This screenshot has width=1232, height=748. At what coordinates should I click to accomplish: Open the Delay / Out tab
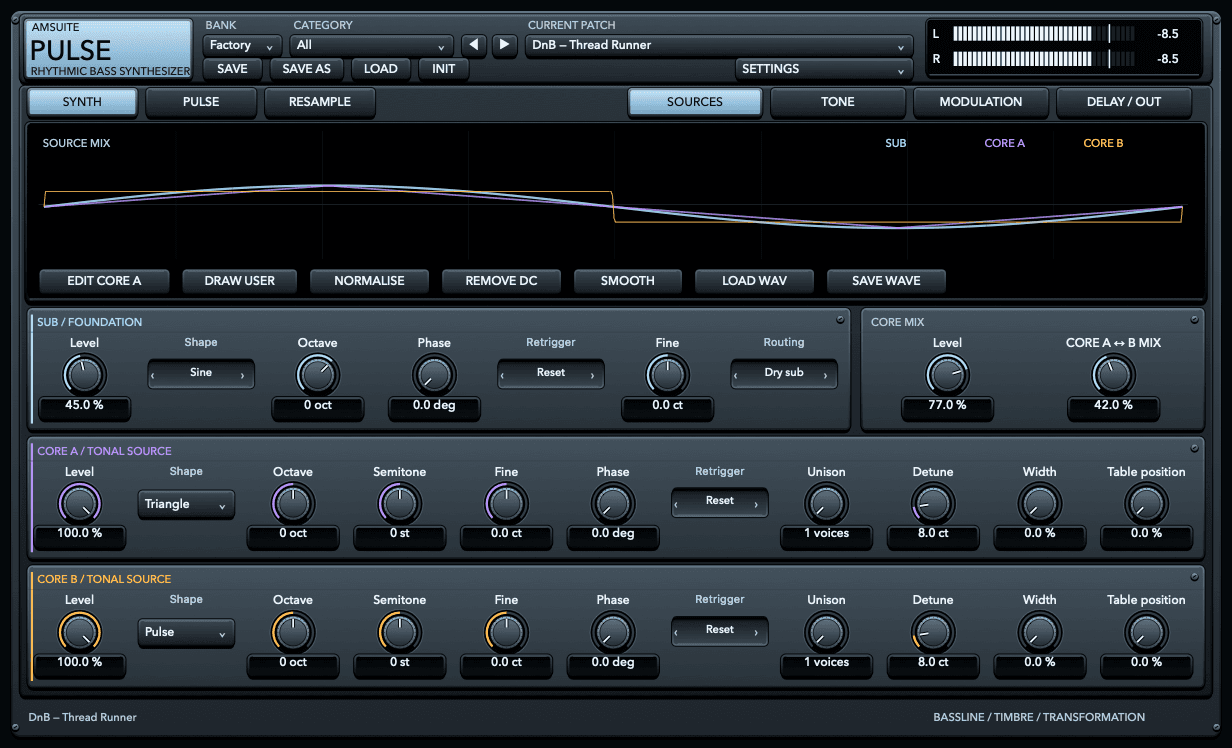[x=1124, y=102]
